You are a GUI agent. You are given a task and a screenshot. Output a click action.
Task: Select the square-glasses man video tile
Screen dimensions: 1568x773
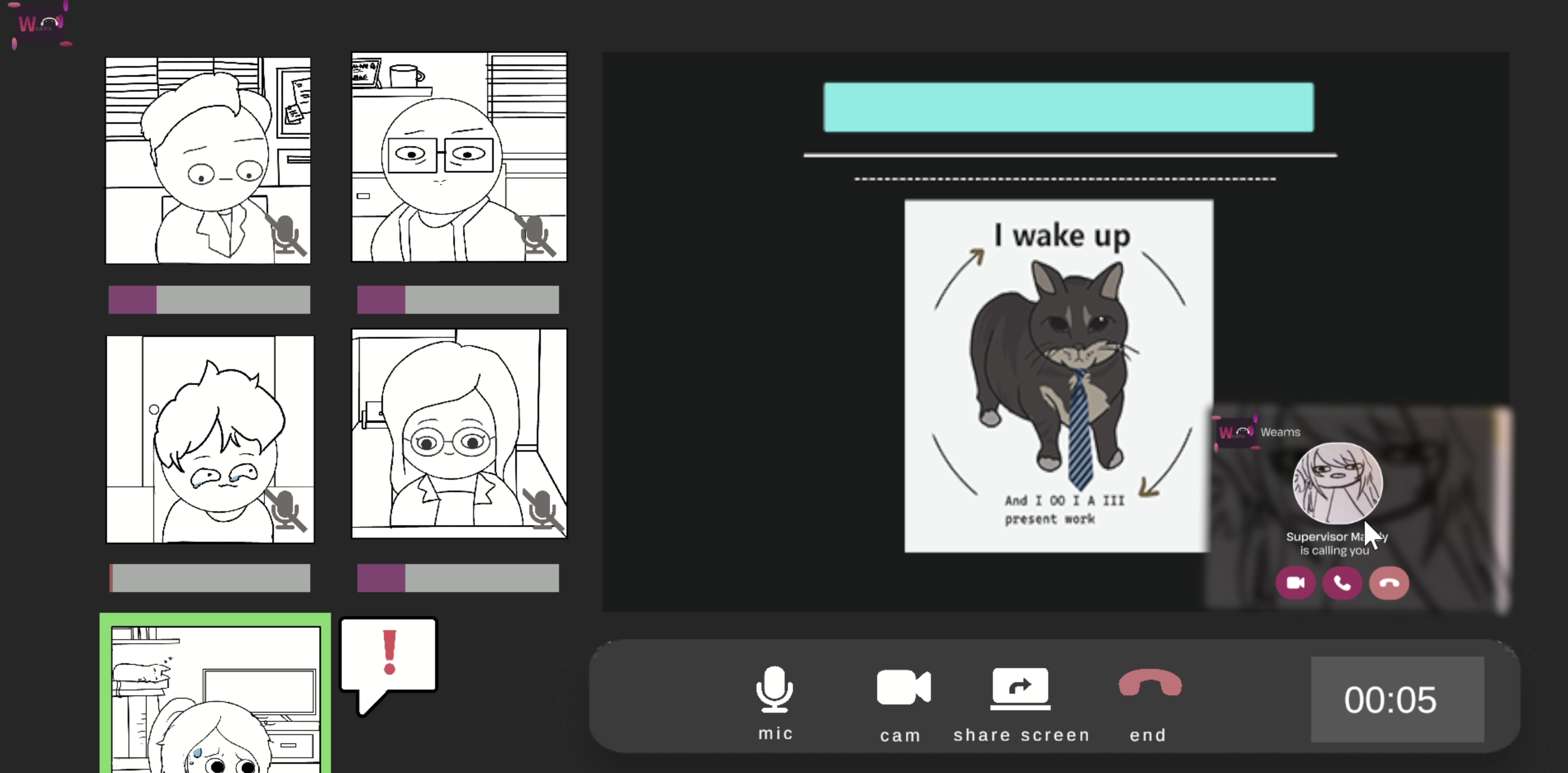459,157
